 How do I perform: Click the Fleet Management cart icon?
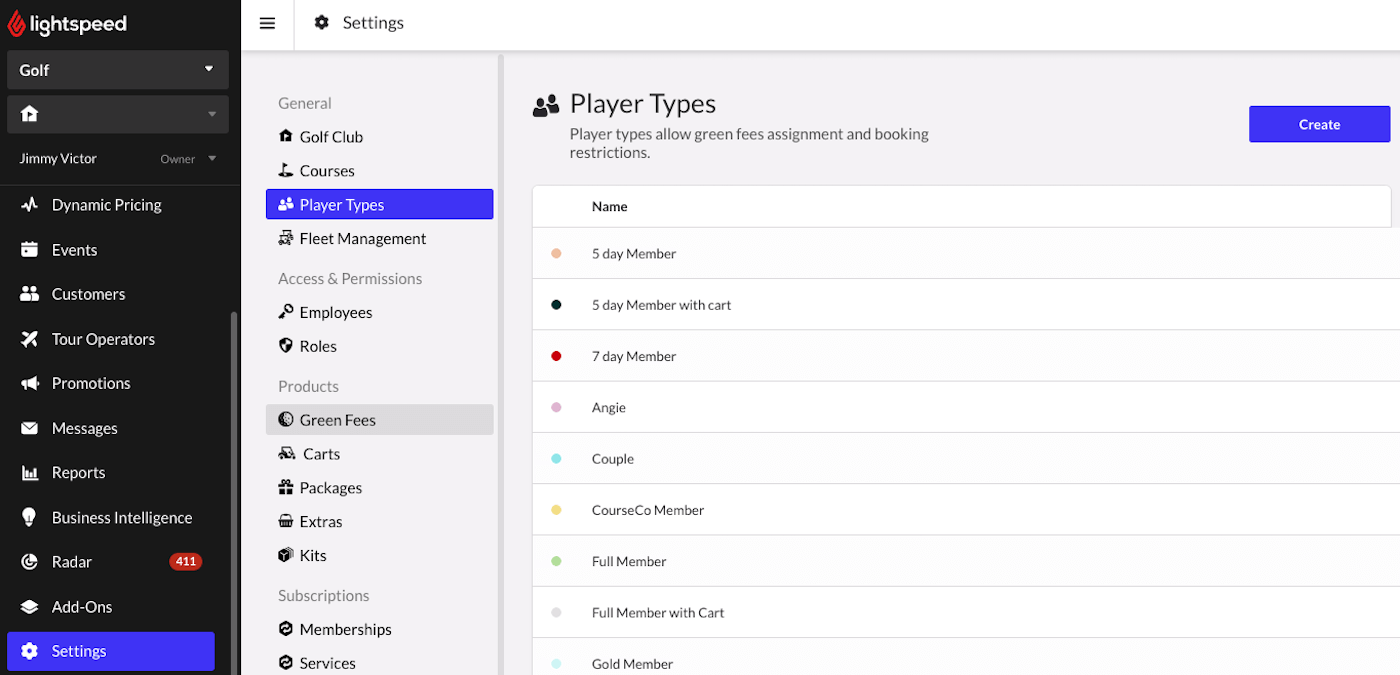286,238
